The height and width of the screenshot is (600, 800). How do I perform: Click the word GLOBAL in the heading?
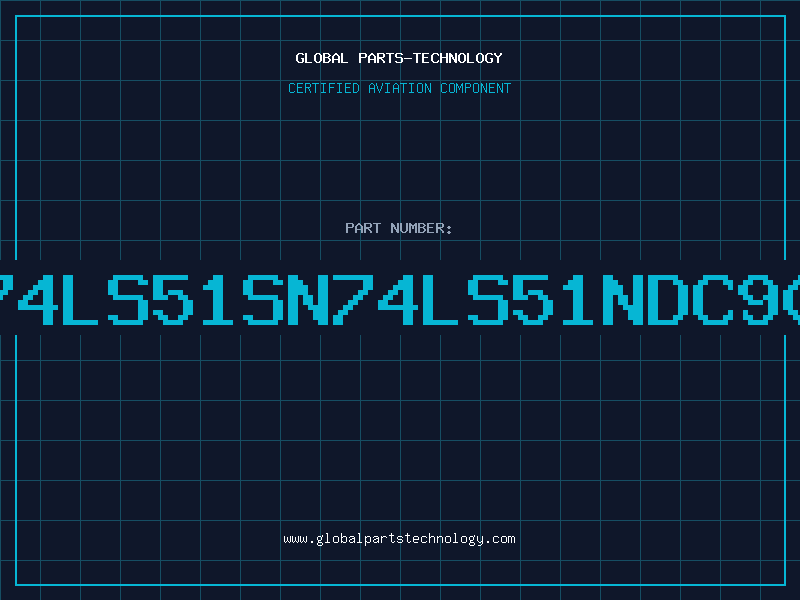(321, 58)
